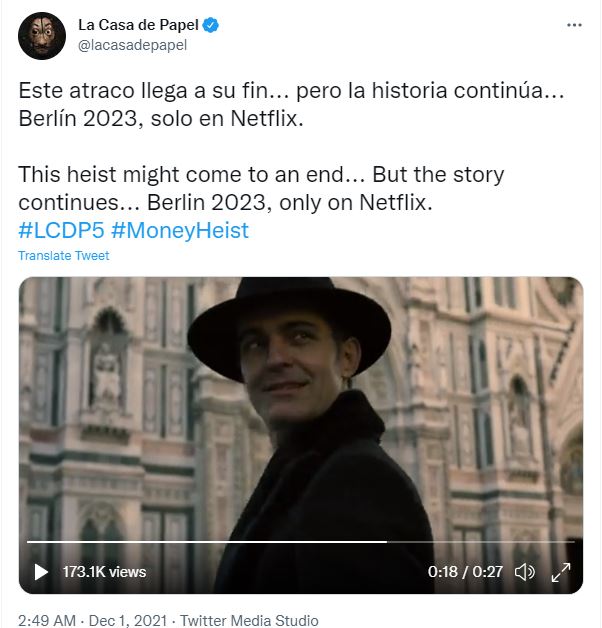Viewport: 602px width, 628px height.
Task: Click the 173.1K views counter
Action: [x=104, y=572]
